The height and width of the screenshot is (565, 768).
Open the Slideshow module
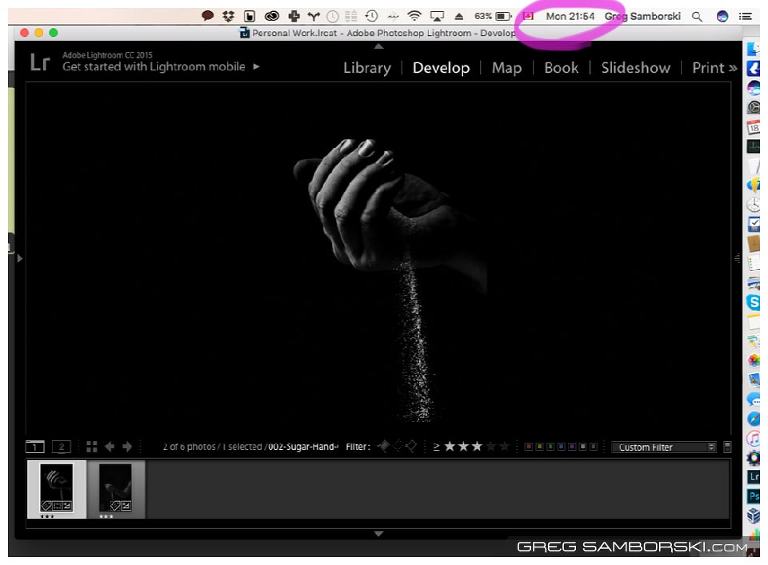635,68
